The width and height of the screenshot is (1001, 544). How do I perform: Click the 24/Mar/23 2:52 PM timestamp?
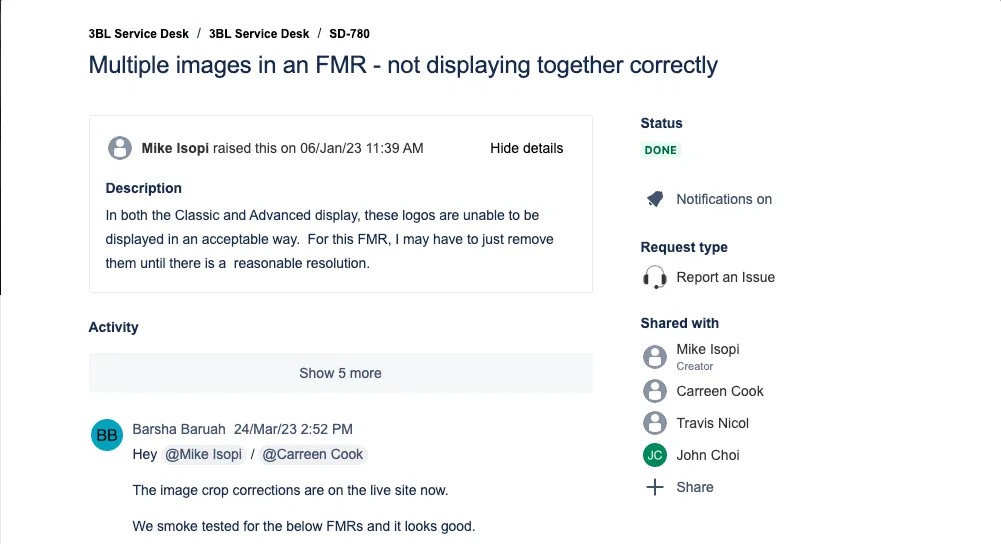tap(293, 429)
